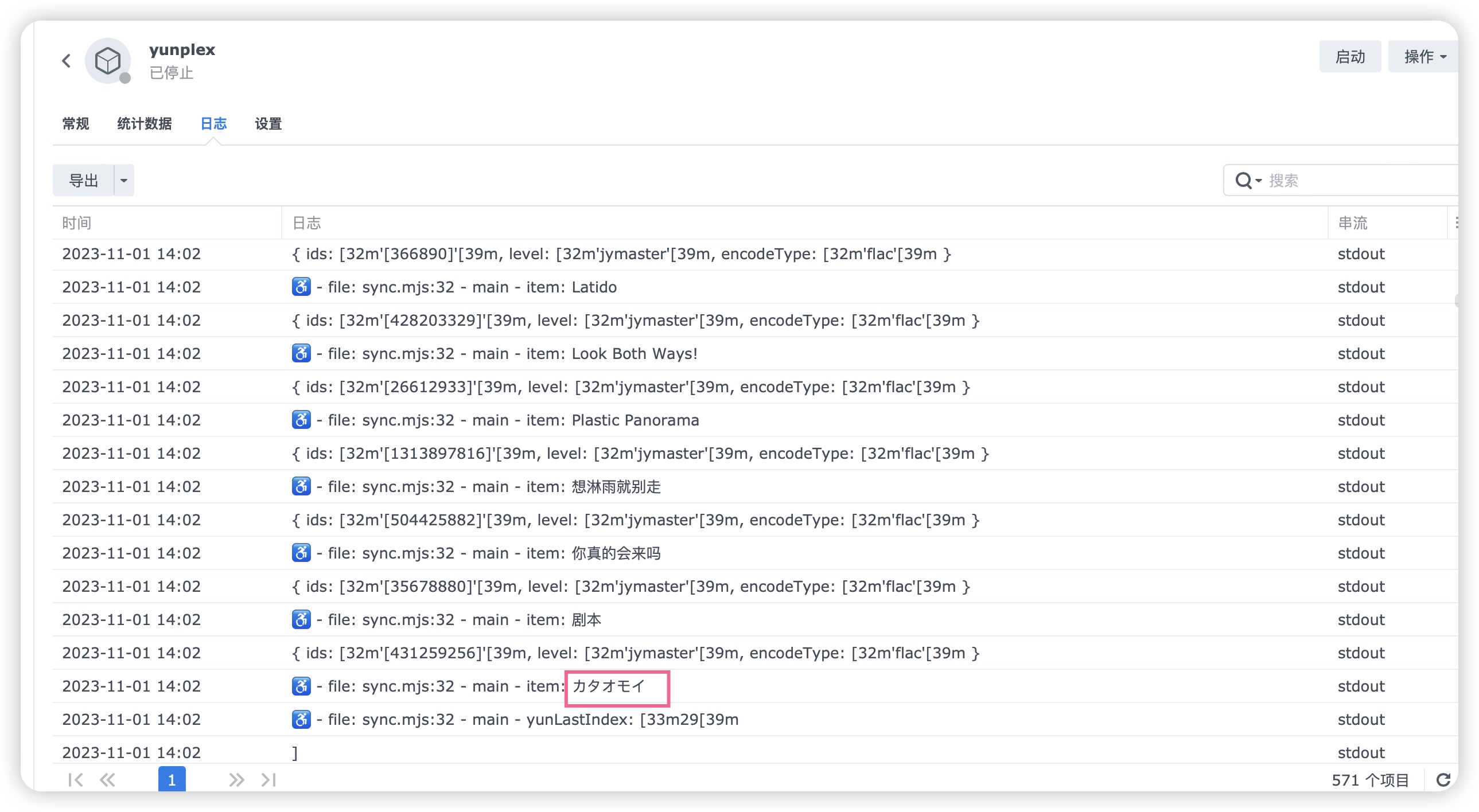This screenshot has width=1479, height=812.
Task: Click wheelchair icon in yunLastIndex row
Action: pyautogui.click(x=301, y=719)
